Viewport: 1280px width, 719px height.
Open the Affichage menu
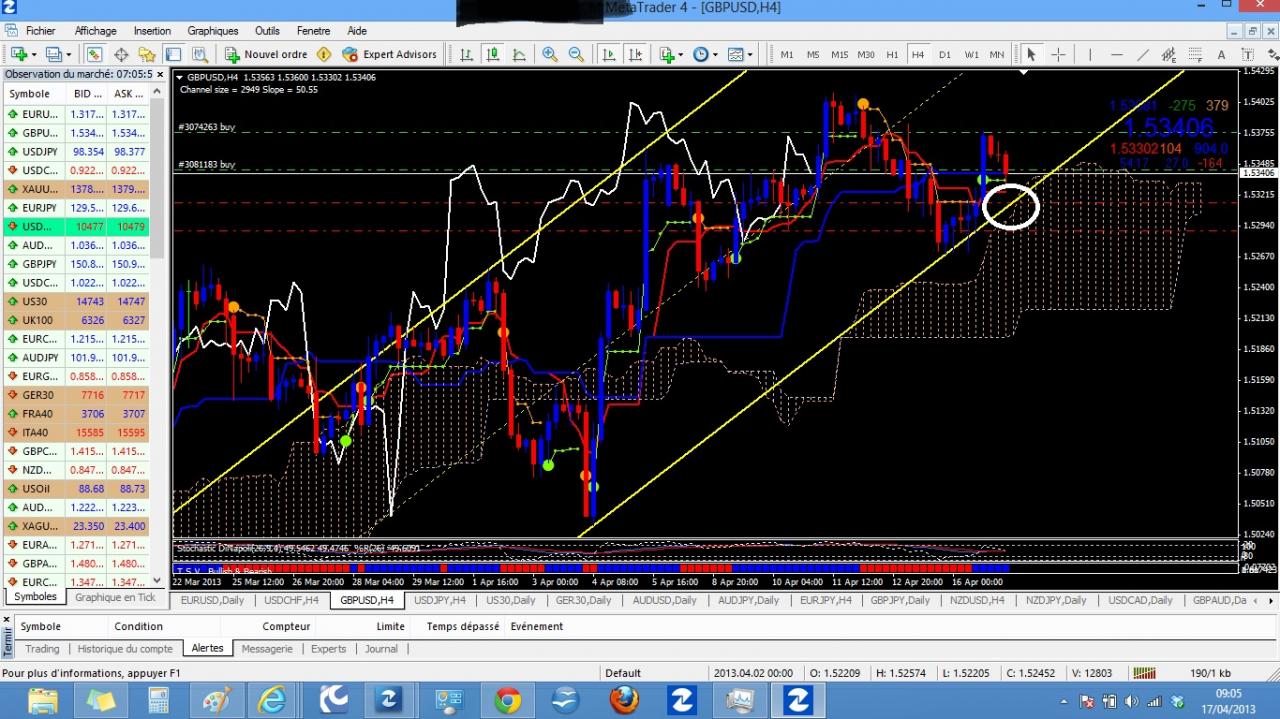coord(95,31)
